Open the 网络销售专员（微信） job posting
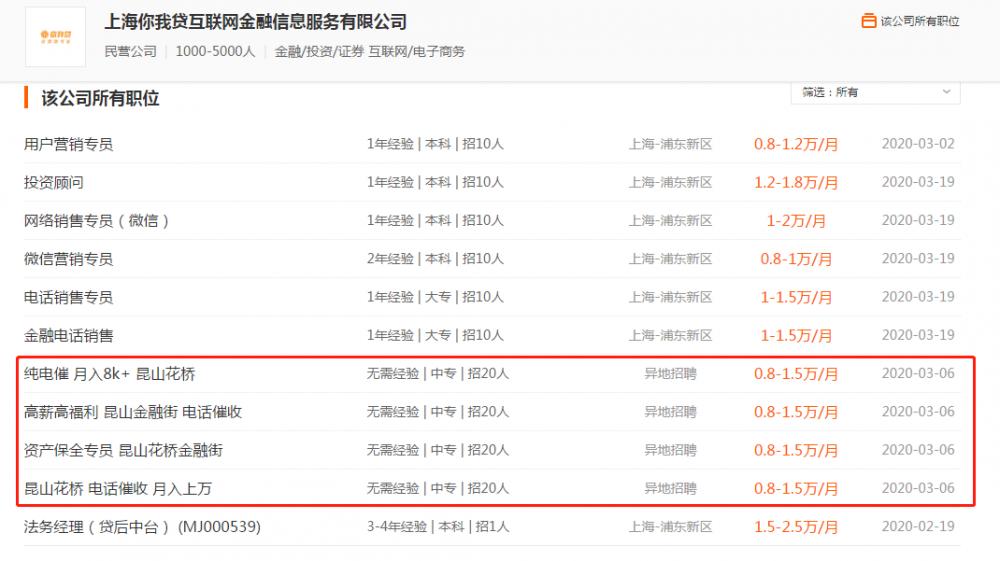The height and width of the screenshot is (561, 1000). coord(96,221)
